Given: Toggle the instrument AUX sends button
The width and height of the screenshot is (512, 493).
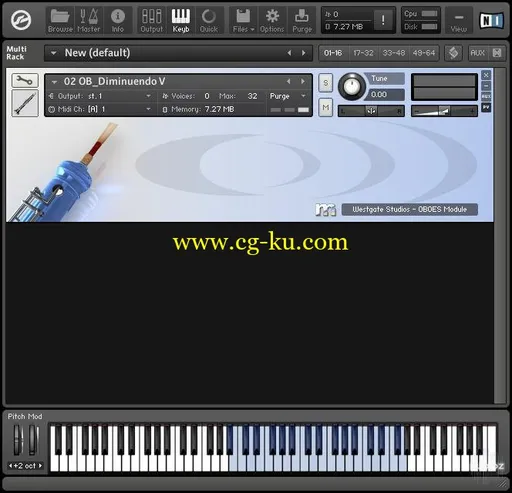Looking at the screenshot, I should click(x=486, y=97).
